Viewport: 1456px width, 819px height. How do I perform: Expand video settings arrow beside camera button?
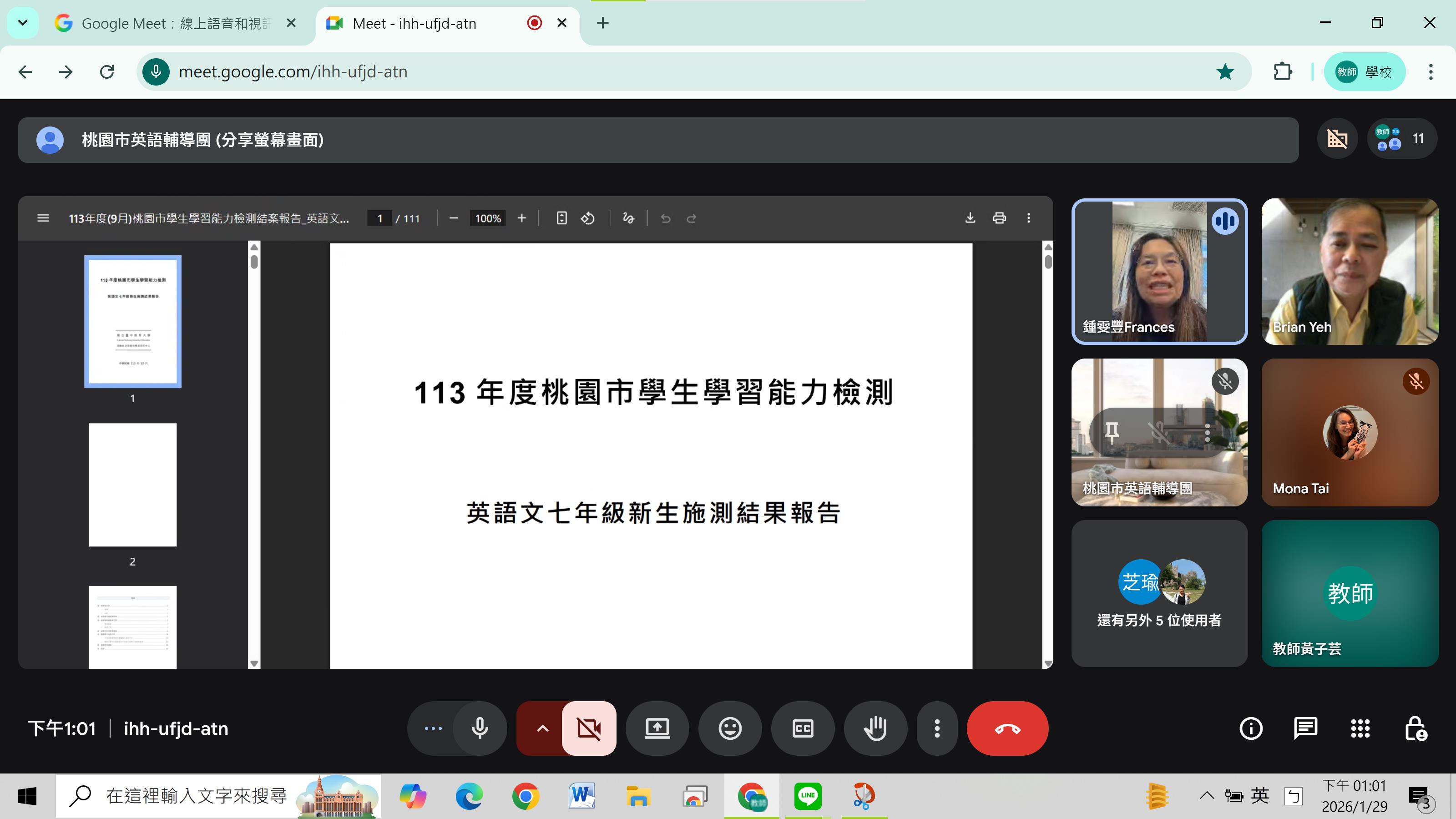(x=541, y=728)
